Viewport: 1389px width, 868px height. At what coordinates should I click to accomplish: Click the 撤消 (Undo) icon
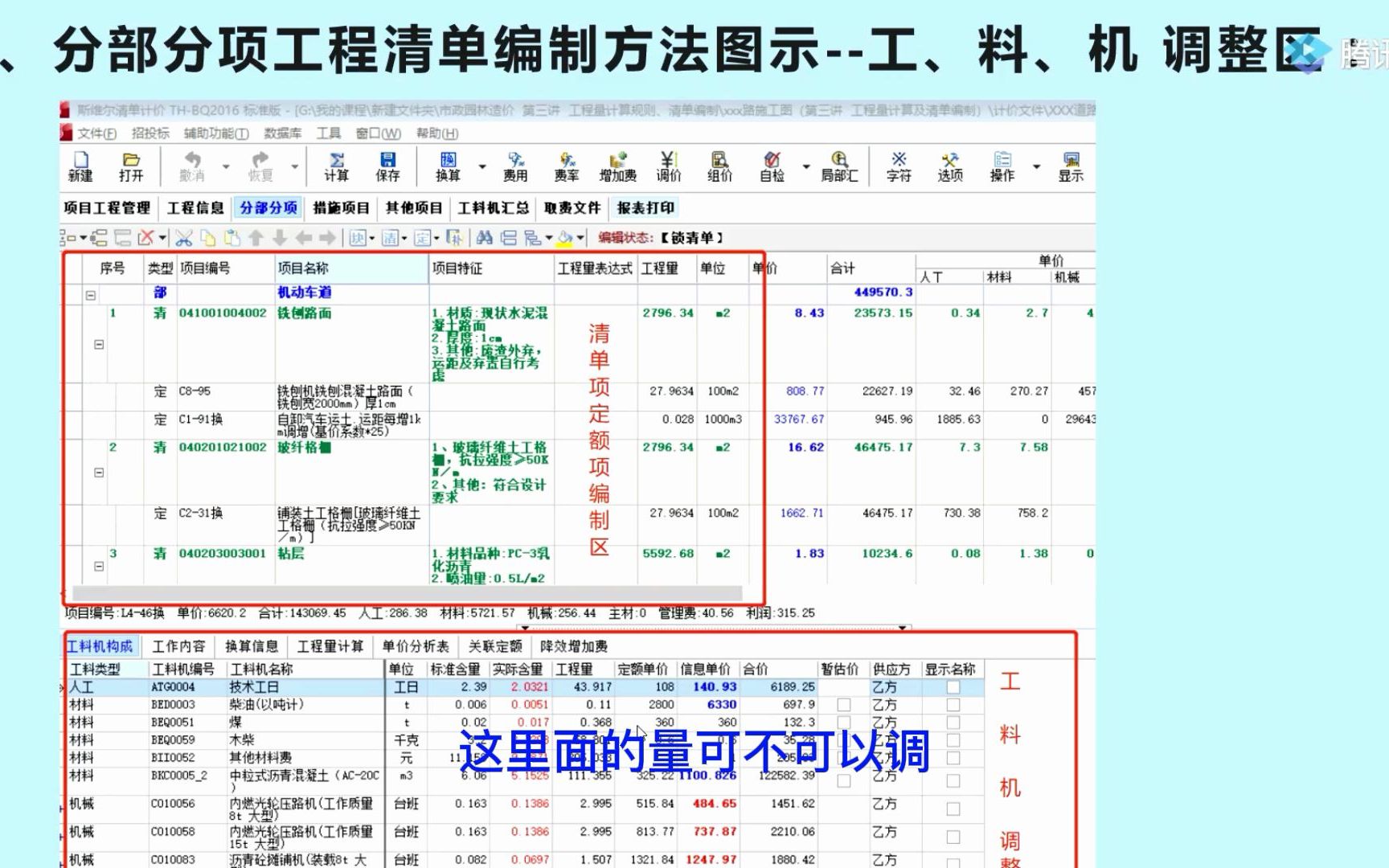tap(191, 166)
